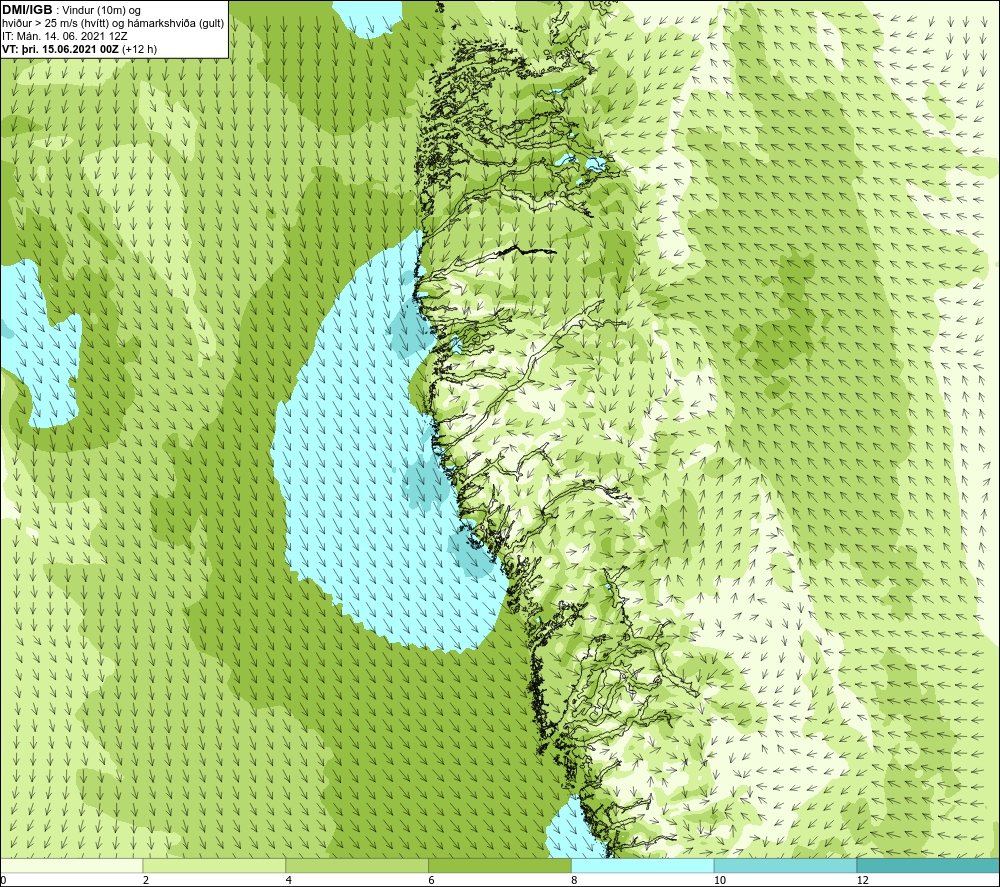Viewport: 1000px width, 887px height.
Task: Click the darkest teal legend band above 12
Action: click(x=929, y=865)
